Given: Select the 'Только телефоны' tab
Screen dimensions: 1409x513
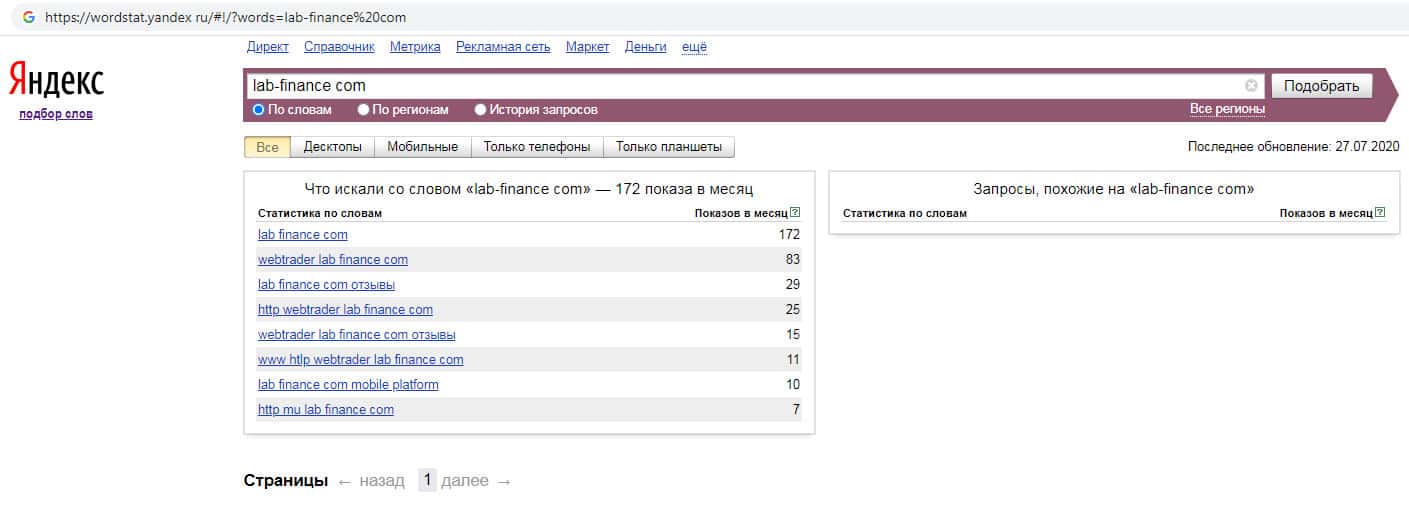Looking at the screenshot, I should pos(537,147).
